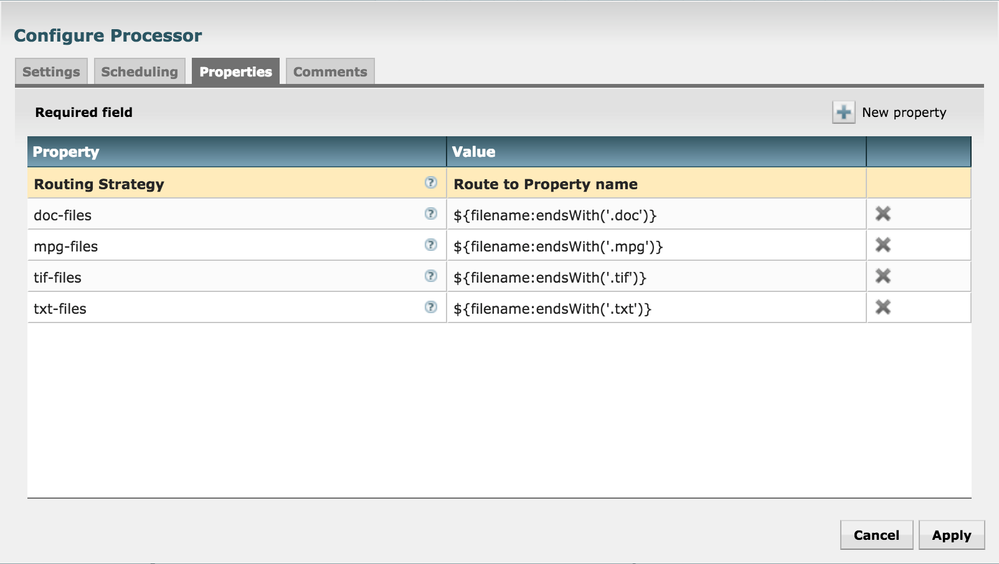Click help icon beside doc-files
The width and height of the screenshot is (999, 564).
point(431,214)
